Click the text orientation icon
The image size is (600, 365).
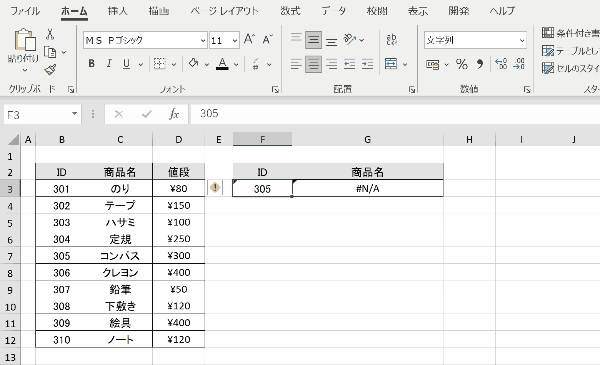pyautogui.click(x=350, y=39)
